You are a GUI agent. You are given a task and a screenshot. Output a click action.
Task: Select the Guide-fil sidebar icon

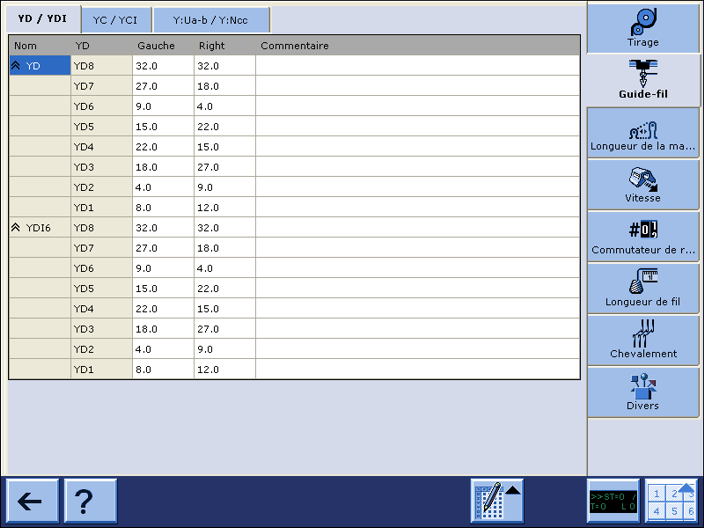click(642, 80)
